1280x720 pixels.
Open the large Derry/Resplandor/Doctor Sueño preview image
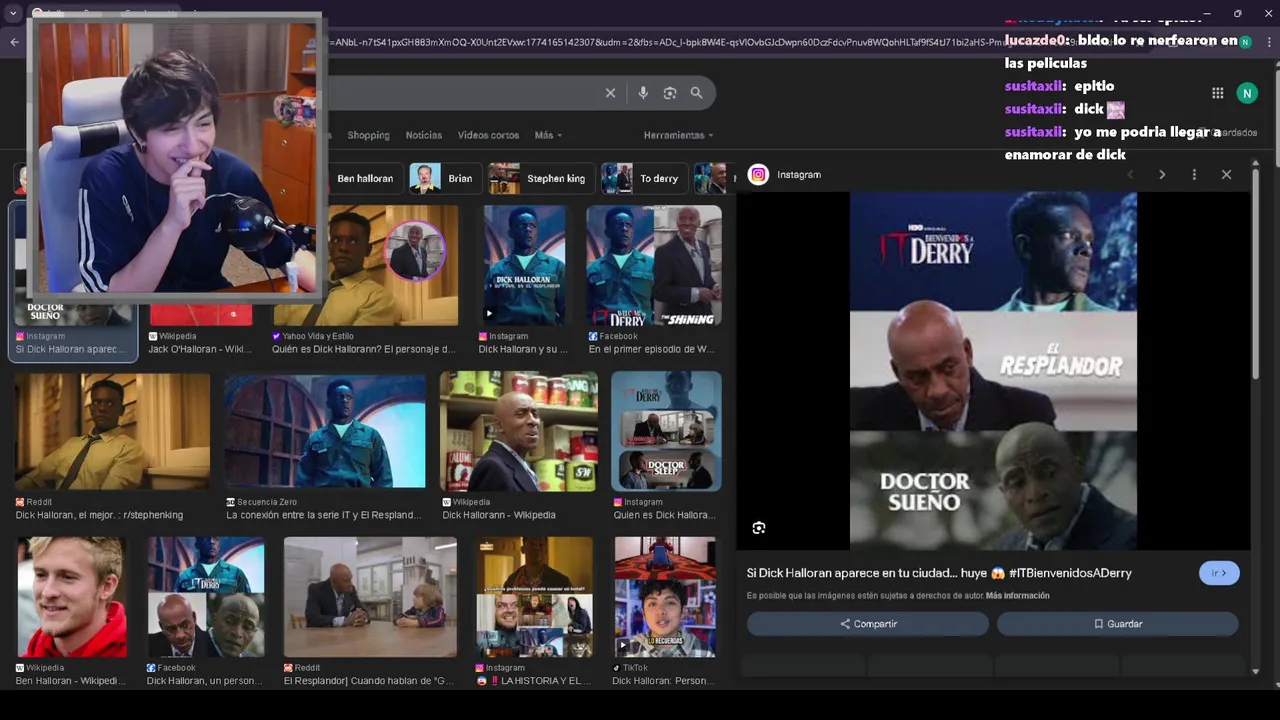pos(993,371)
